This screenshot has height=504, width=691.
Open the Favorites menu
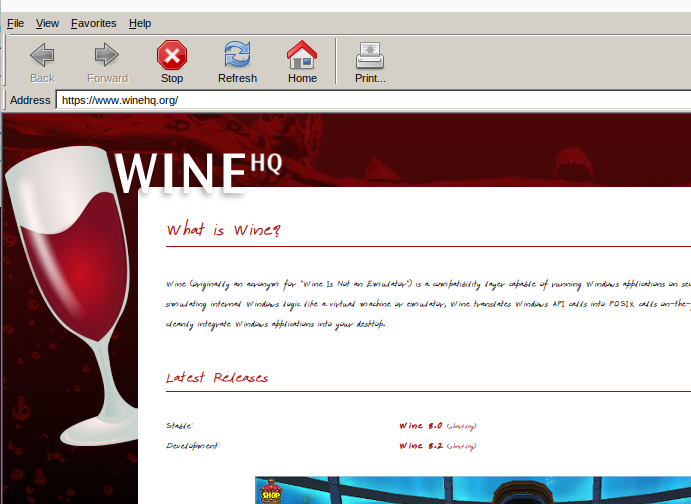pos(93,23)
